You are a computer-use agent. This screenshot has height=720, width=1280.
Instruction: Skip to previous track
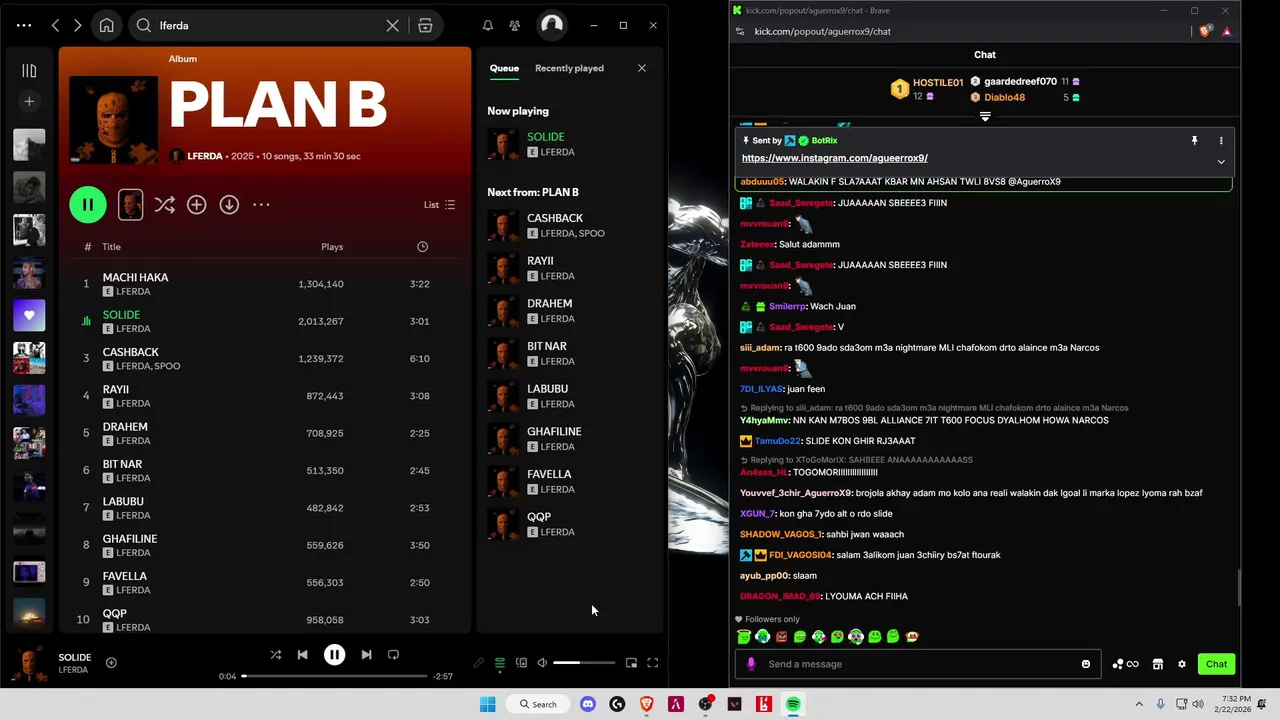302,655
